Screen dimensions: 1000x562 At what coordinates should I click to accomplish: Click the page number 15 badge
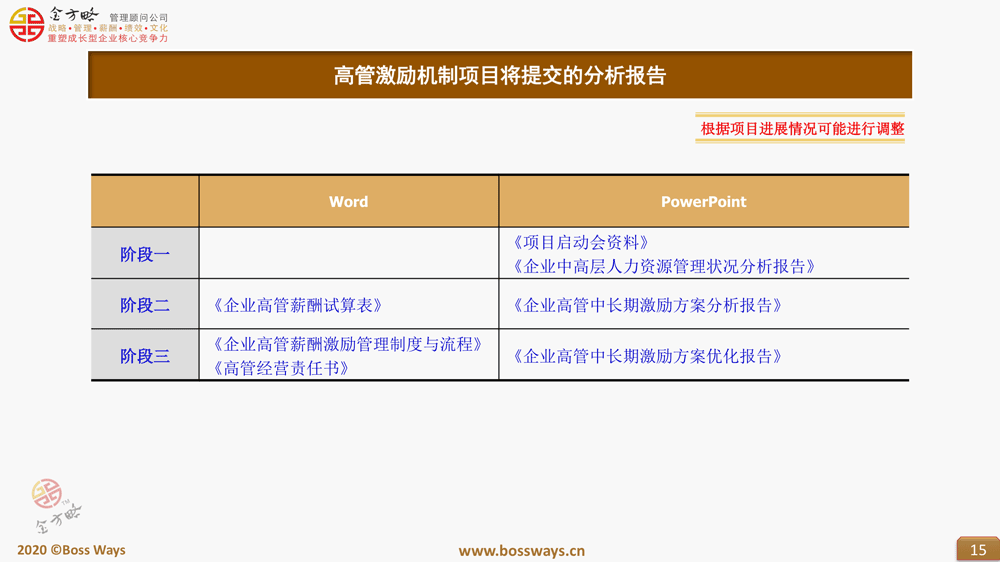pos(978,549)
